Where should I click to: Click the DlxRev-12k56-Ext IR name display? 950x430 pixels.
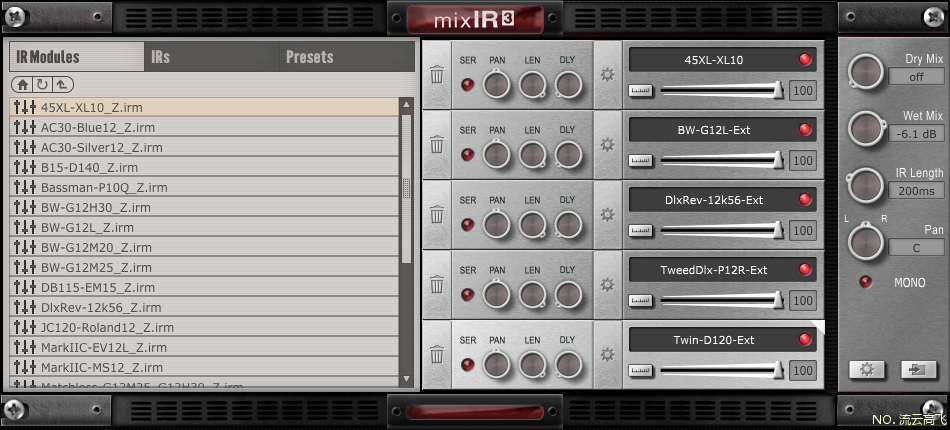coord(723,199)
